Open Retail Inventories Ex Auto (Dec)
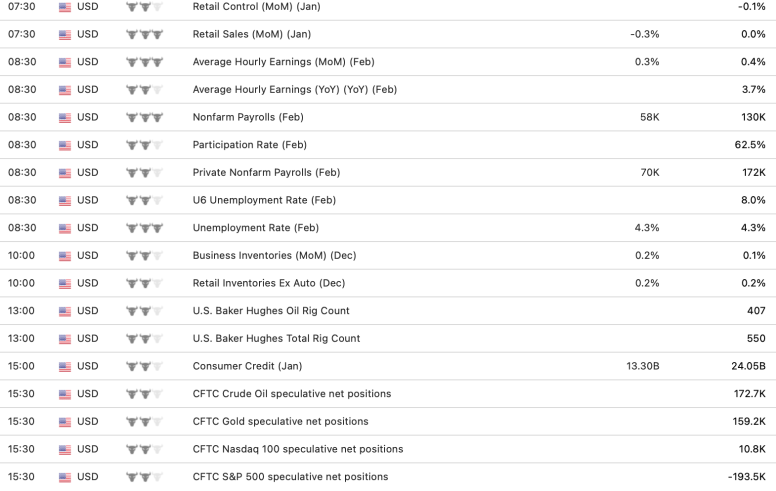 [270, 283]
